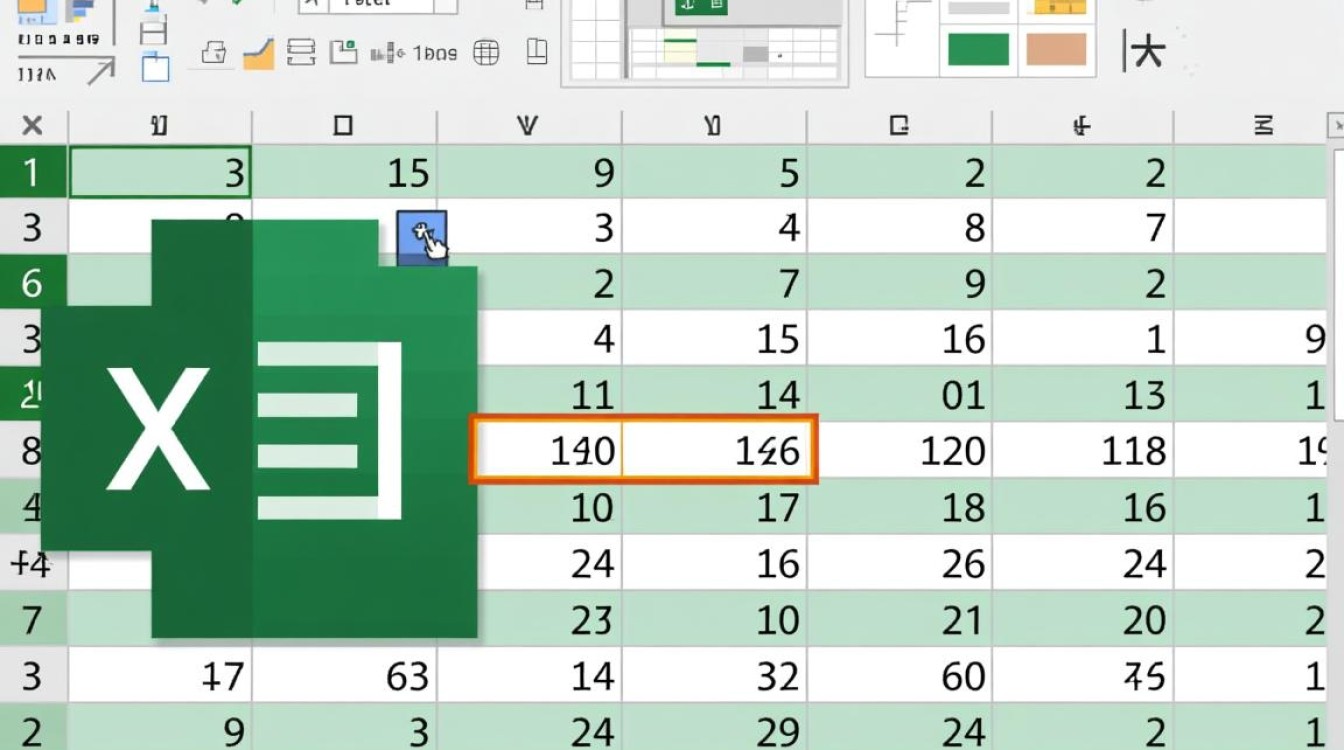Screen dimensions: 1344x750
Task: Select the cell containing 140
Action: click(x=547, y=451)
